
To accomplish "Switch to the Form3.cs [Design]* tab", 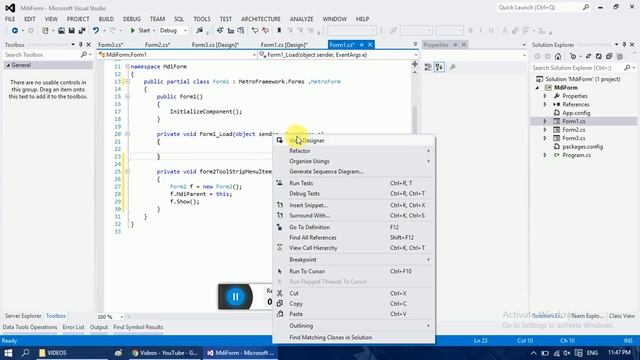I will click(216, 45).
